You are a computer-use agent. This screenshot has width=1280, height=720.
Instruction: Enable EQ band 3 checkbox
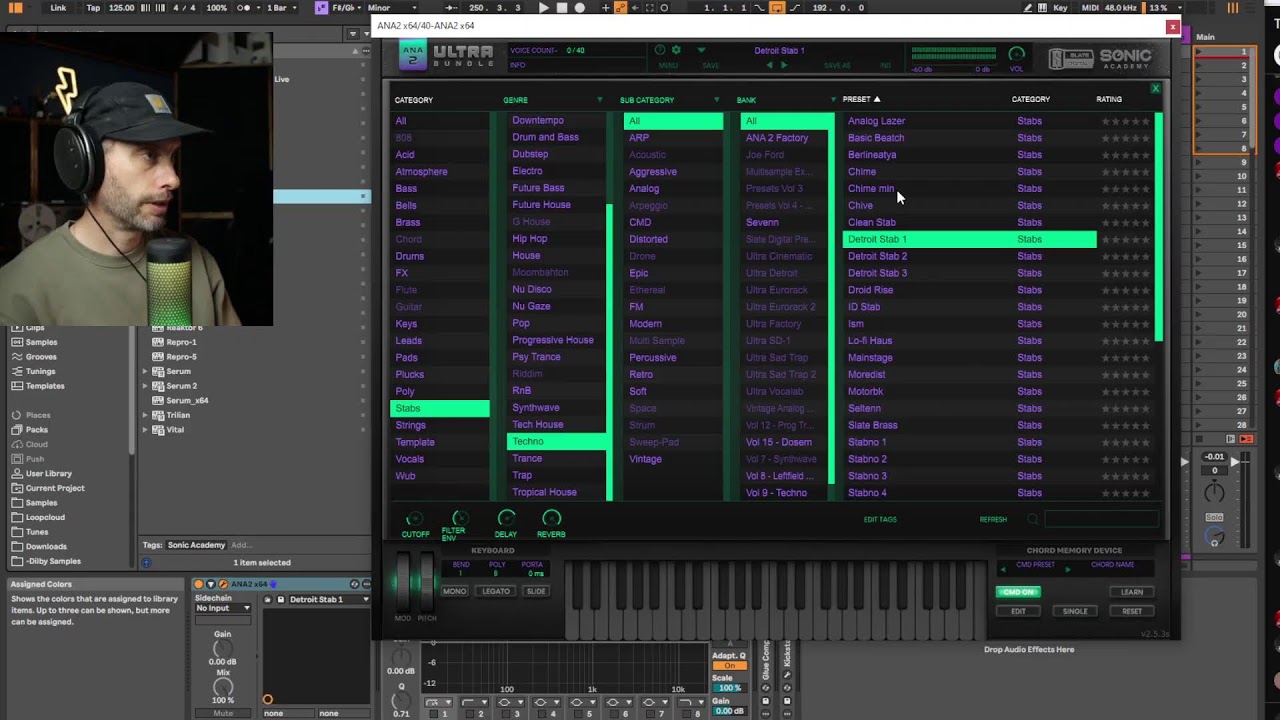click(x=505, y=714)
